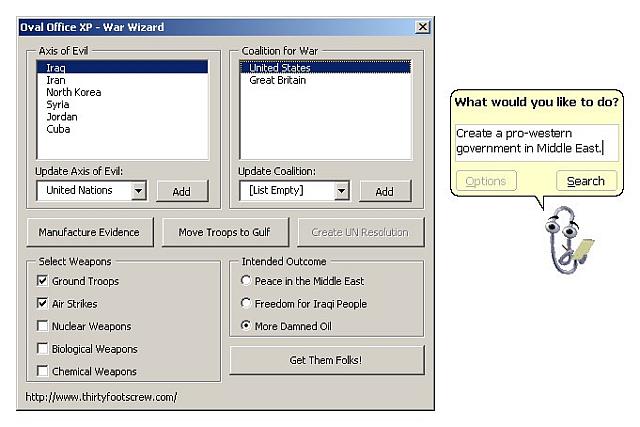Click Options in the assistant balloon

tap(486, 181)
